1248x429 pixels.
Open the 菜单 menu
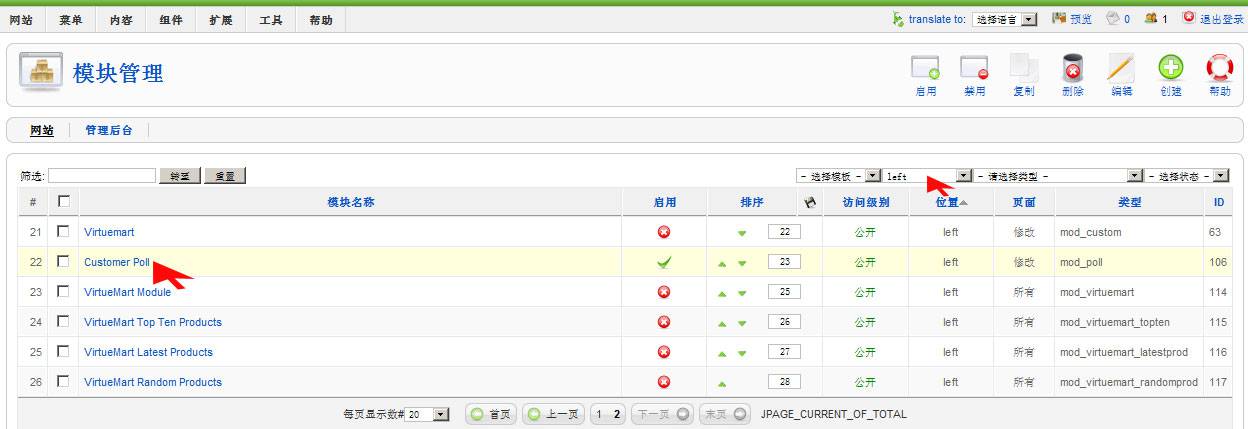(x=71, y=20)
